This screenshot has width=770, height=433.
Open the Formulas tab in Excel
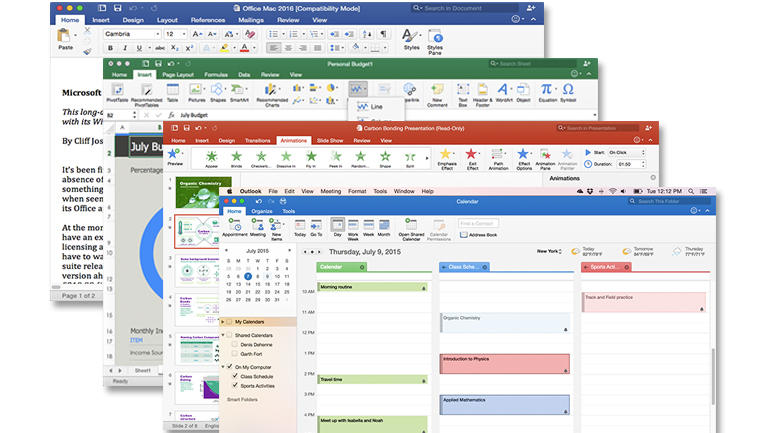pyautogui.click(x=216, y=75)
